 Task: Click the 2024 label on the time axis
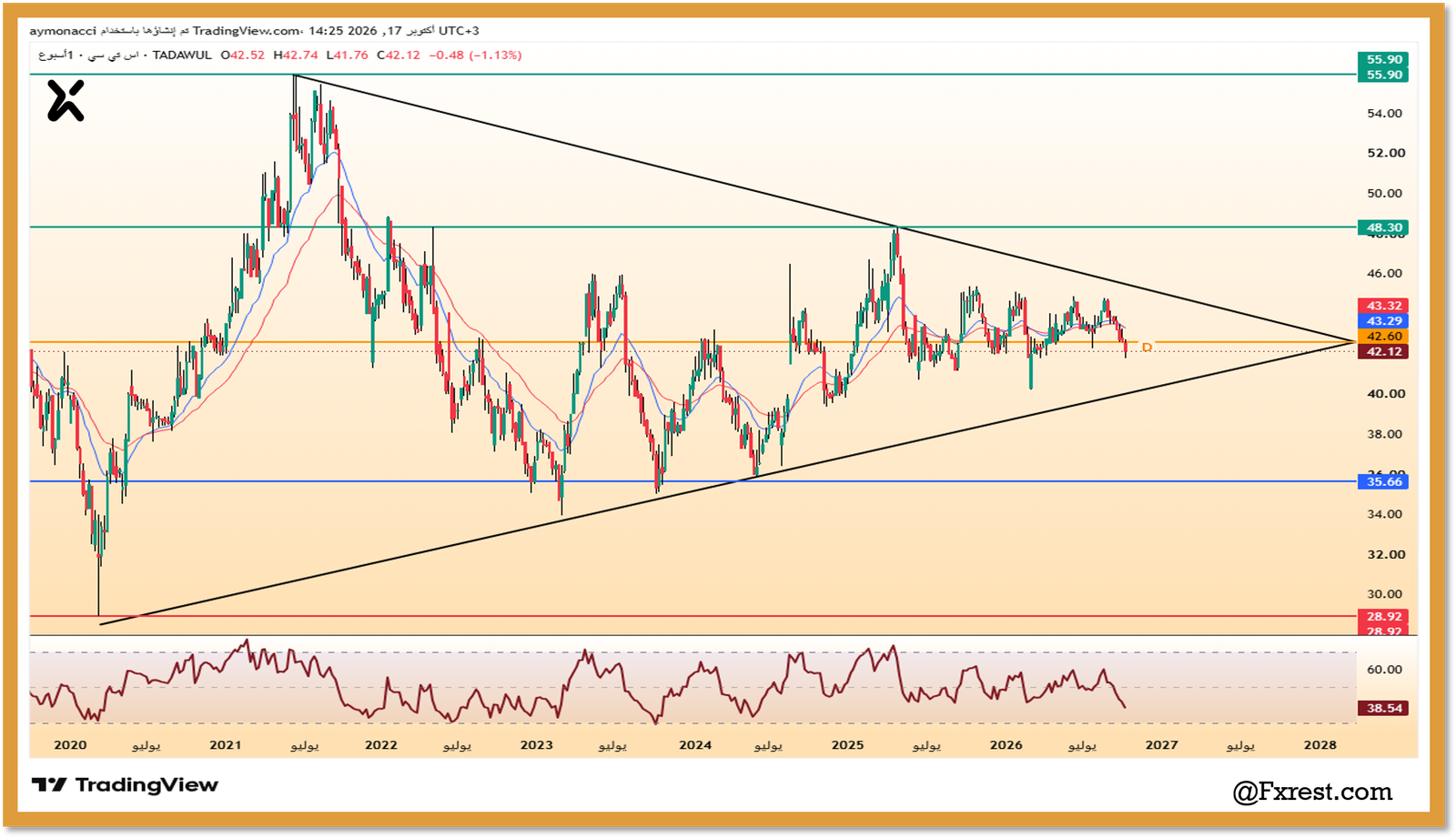point(695,745)
